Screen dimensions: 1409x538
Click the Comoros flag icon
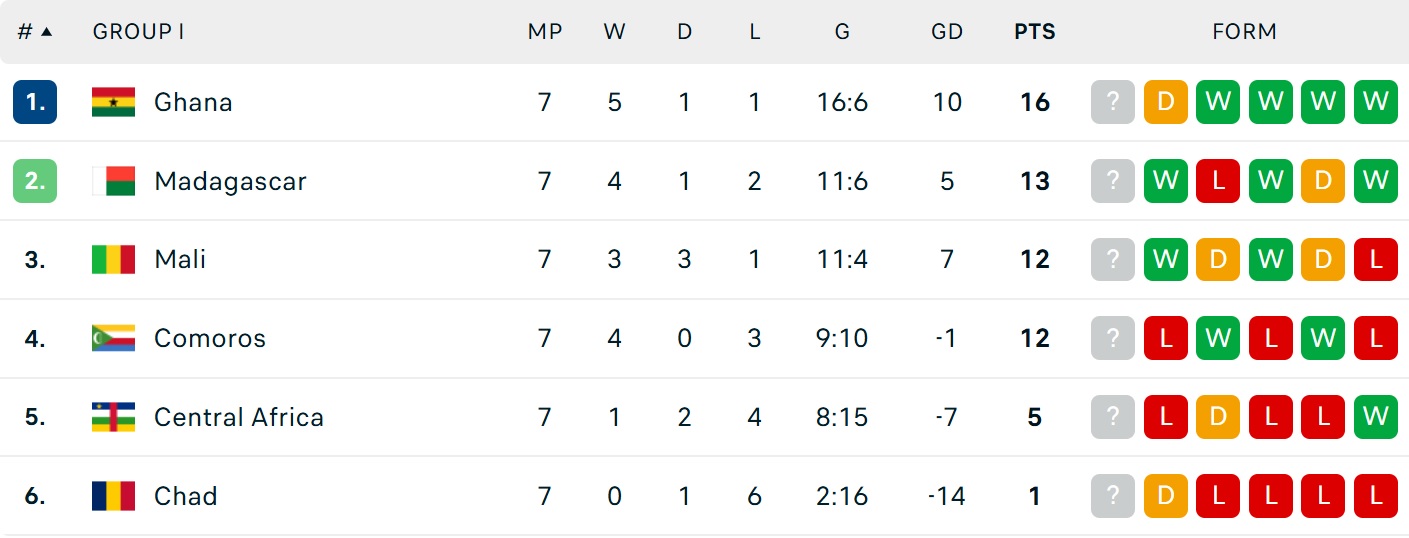(113, 338)
